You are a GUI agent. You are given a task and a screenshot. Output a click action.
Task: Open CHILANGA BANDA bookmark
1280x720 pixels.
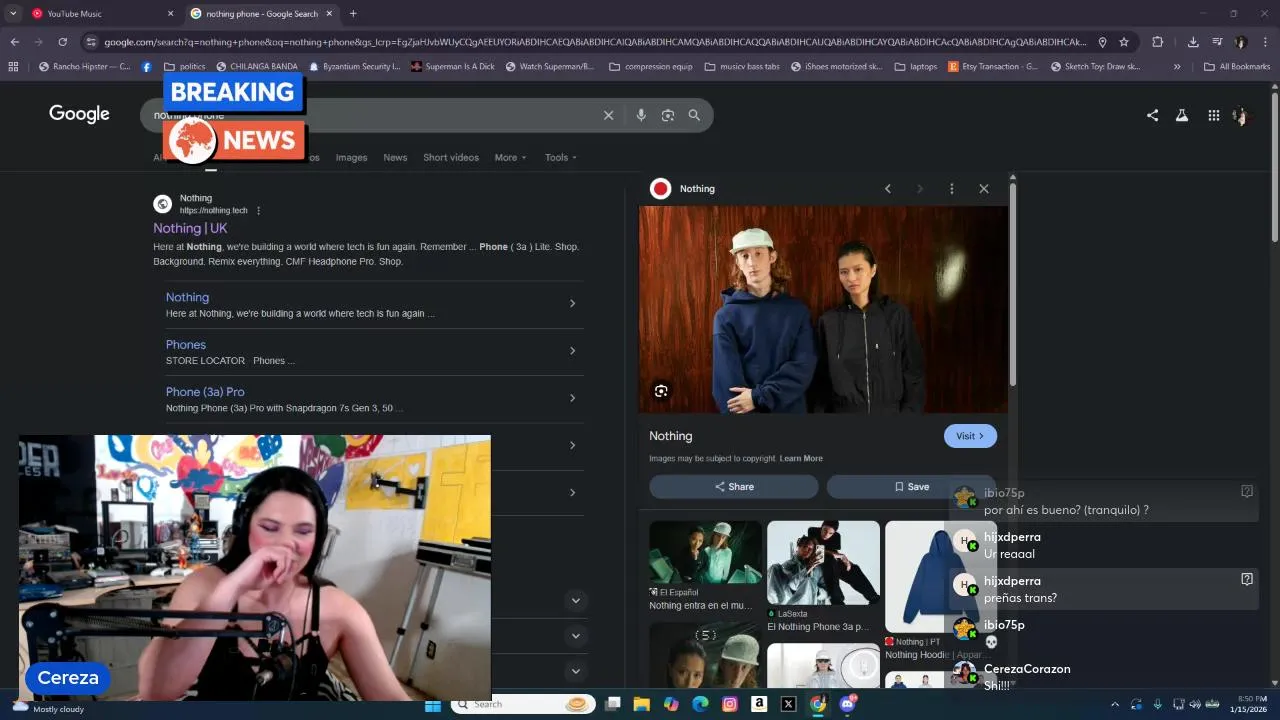pyautogui.click(x=258, y=67)
